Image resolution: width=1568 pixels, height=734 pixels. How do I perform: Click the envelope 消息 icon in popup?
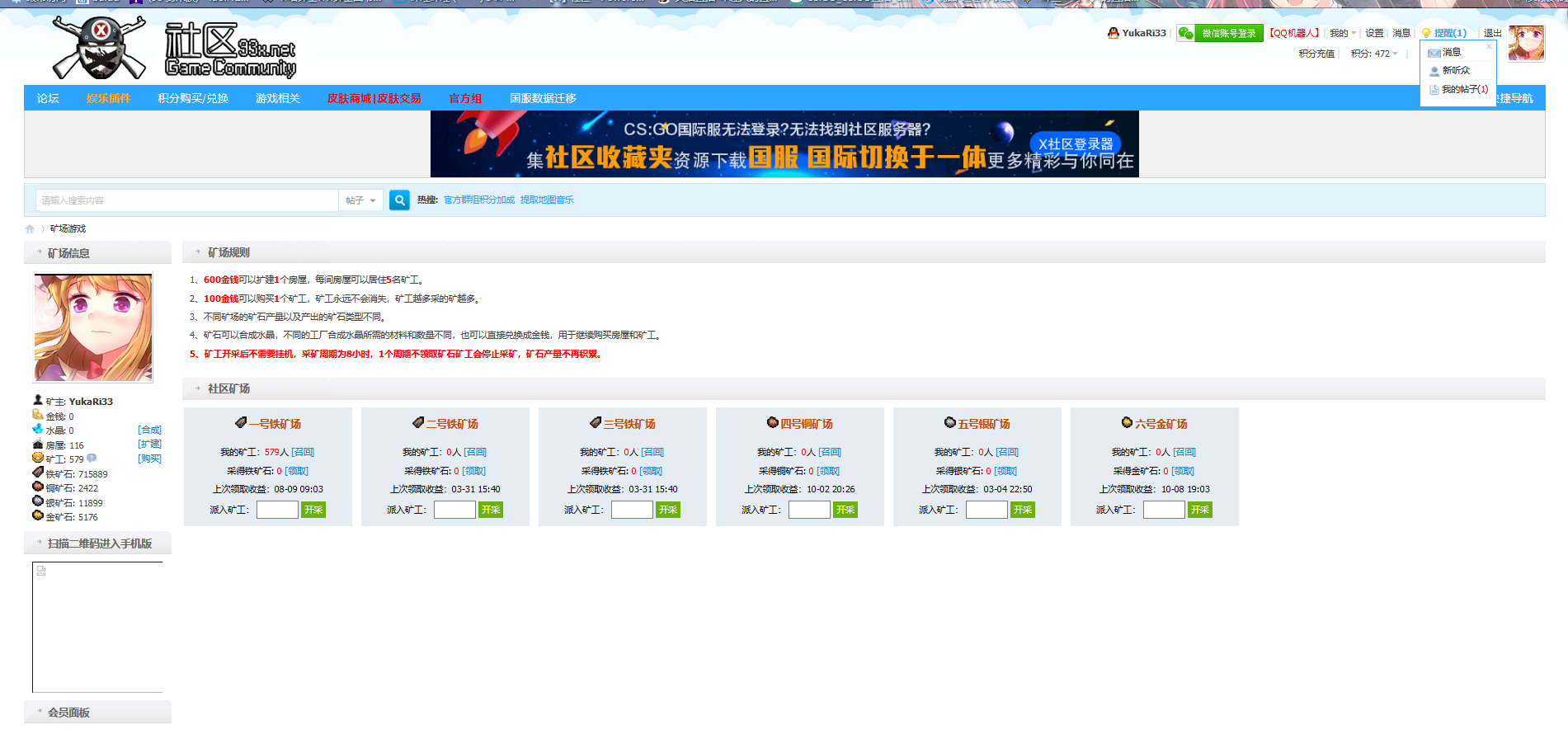point(1434,53)
